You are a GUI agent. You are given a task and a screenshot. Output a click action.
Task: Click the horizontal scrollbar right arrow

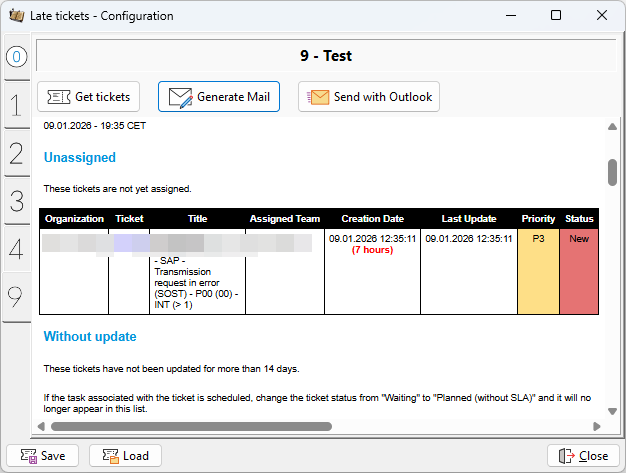point(596,426)
